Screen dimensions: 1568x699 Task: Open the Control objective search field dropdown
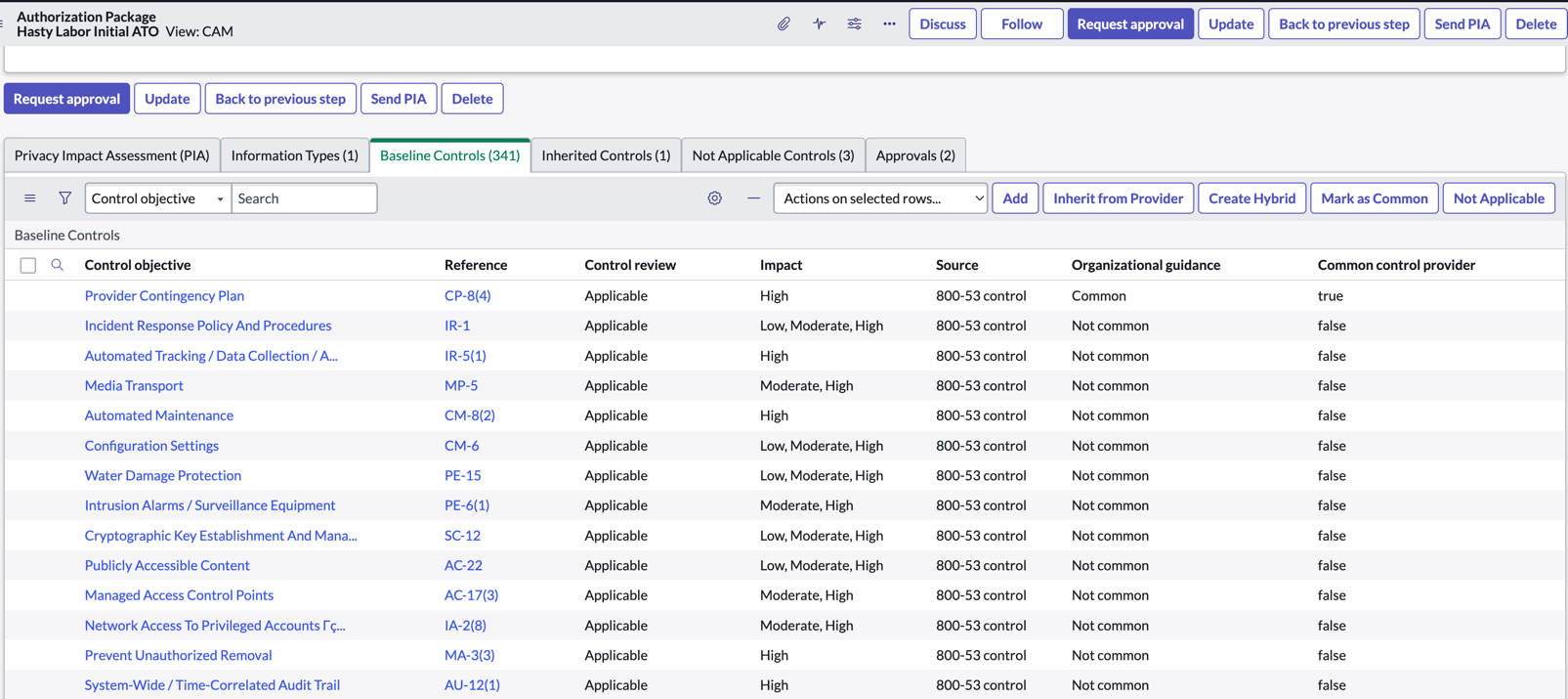point(158,198)
